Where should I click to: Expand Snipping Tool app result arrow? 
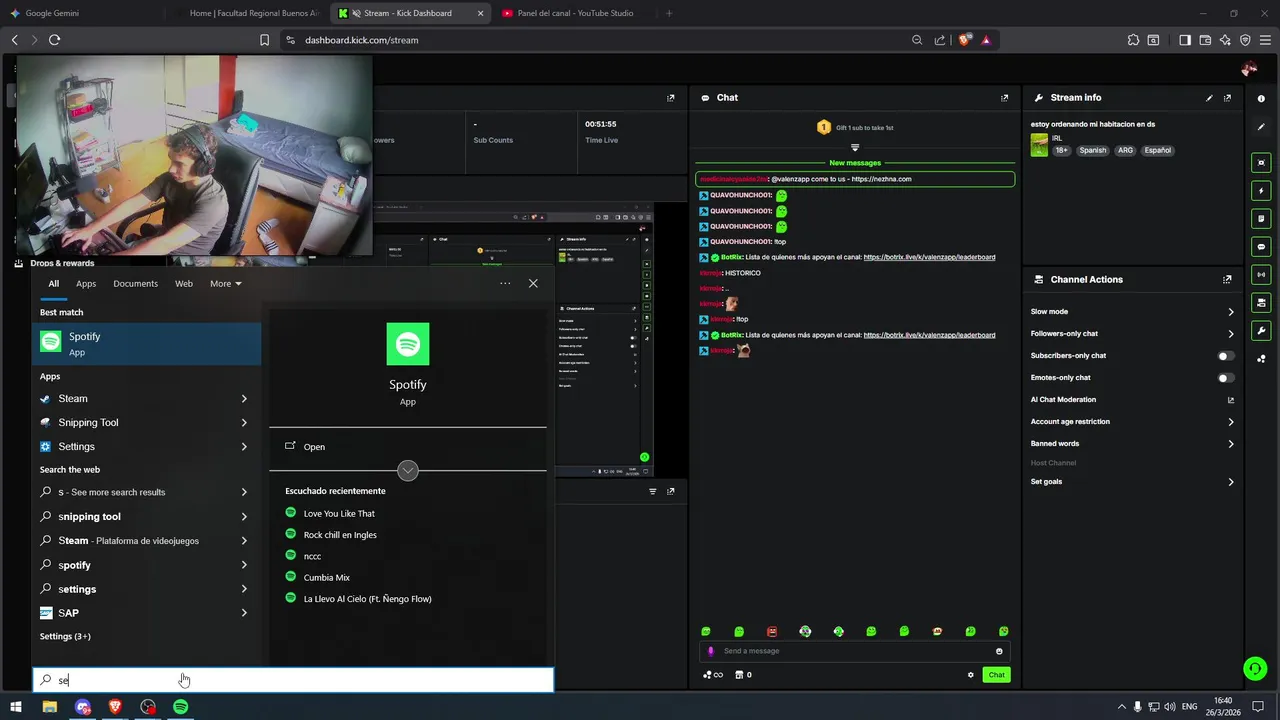pos(244,423)
